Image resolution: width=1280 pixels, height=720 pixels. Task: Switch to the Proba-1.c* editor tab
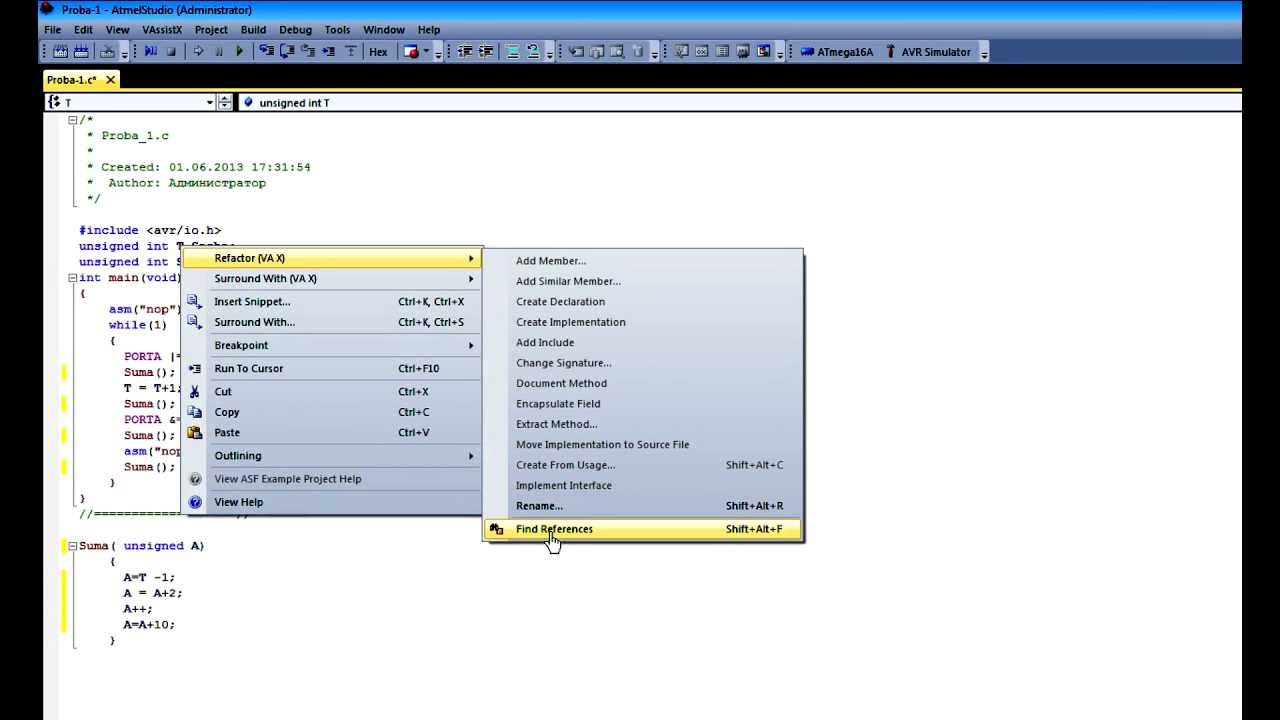pos(72,80)
